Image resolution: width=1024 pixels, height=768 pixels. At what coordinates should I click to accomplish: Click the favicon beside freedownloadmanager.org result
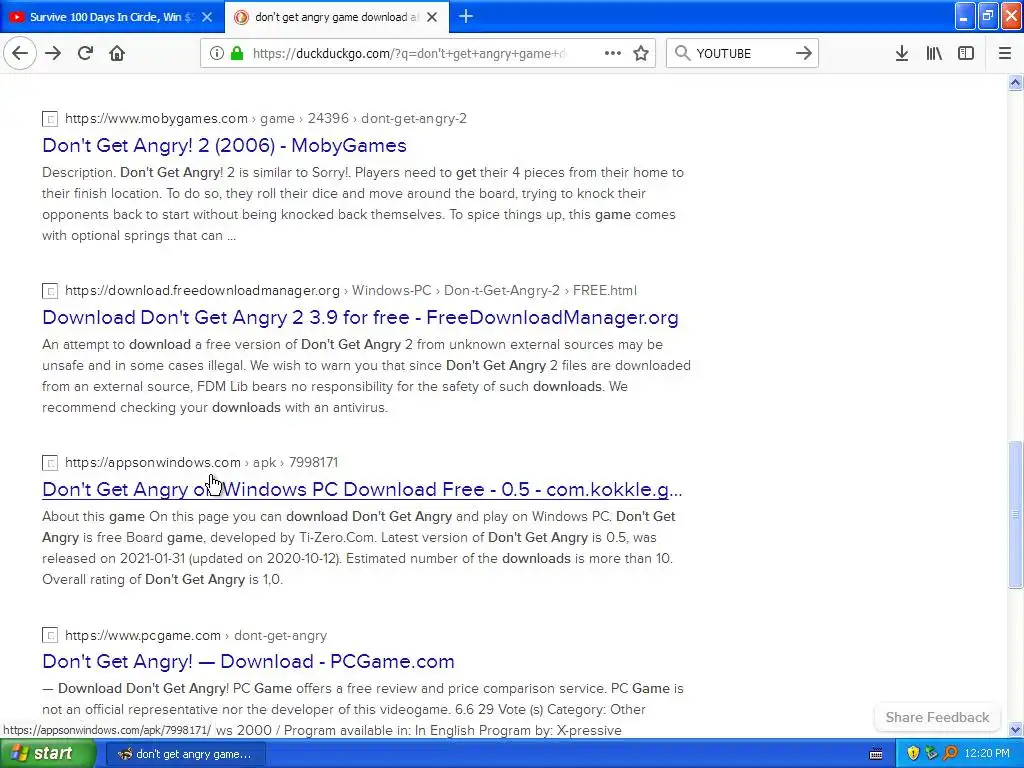50,291
